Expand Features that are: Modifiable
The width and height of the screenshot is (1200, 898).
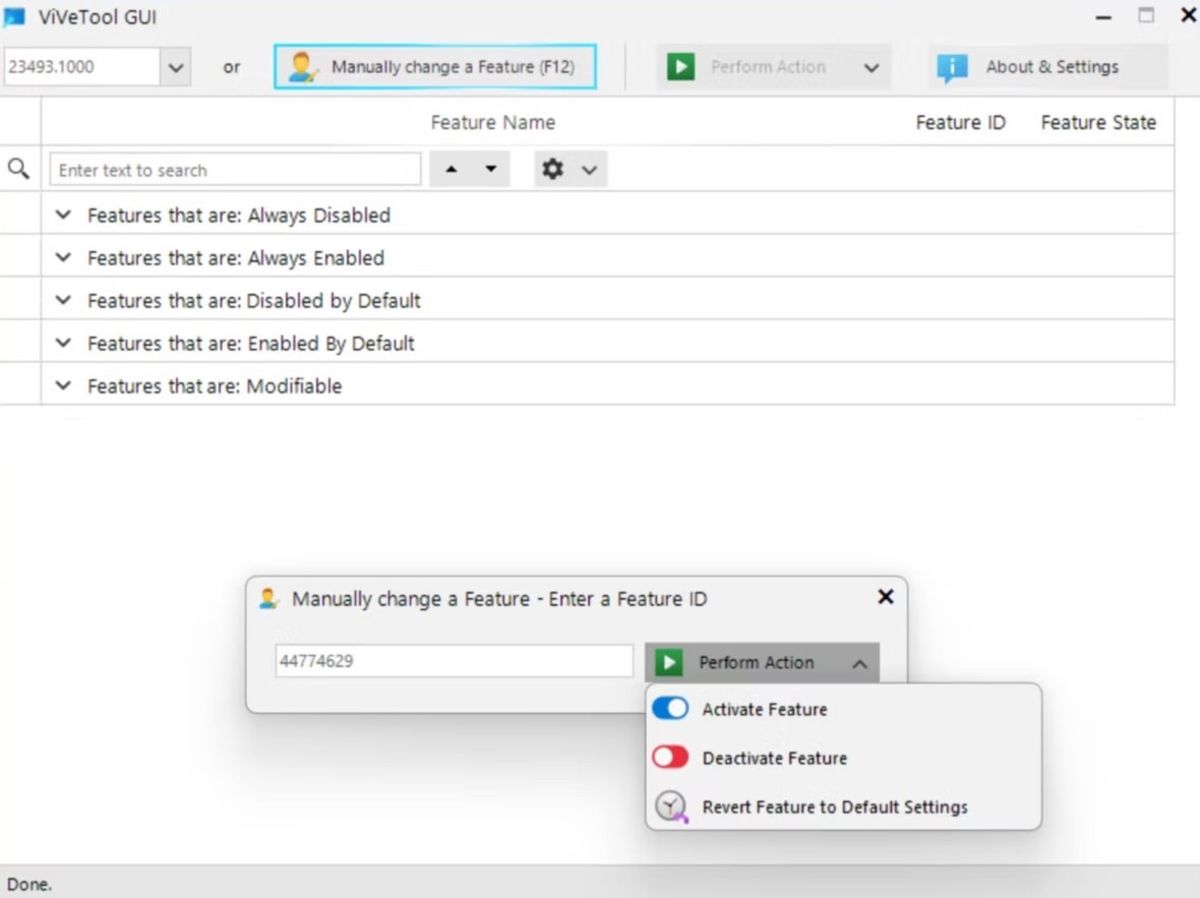click(63, 386)
